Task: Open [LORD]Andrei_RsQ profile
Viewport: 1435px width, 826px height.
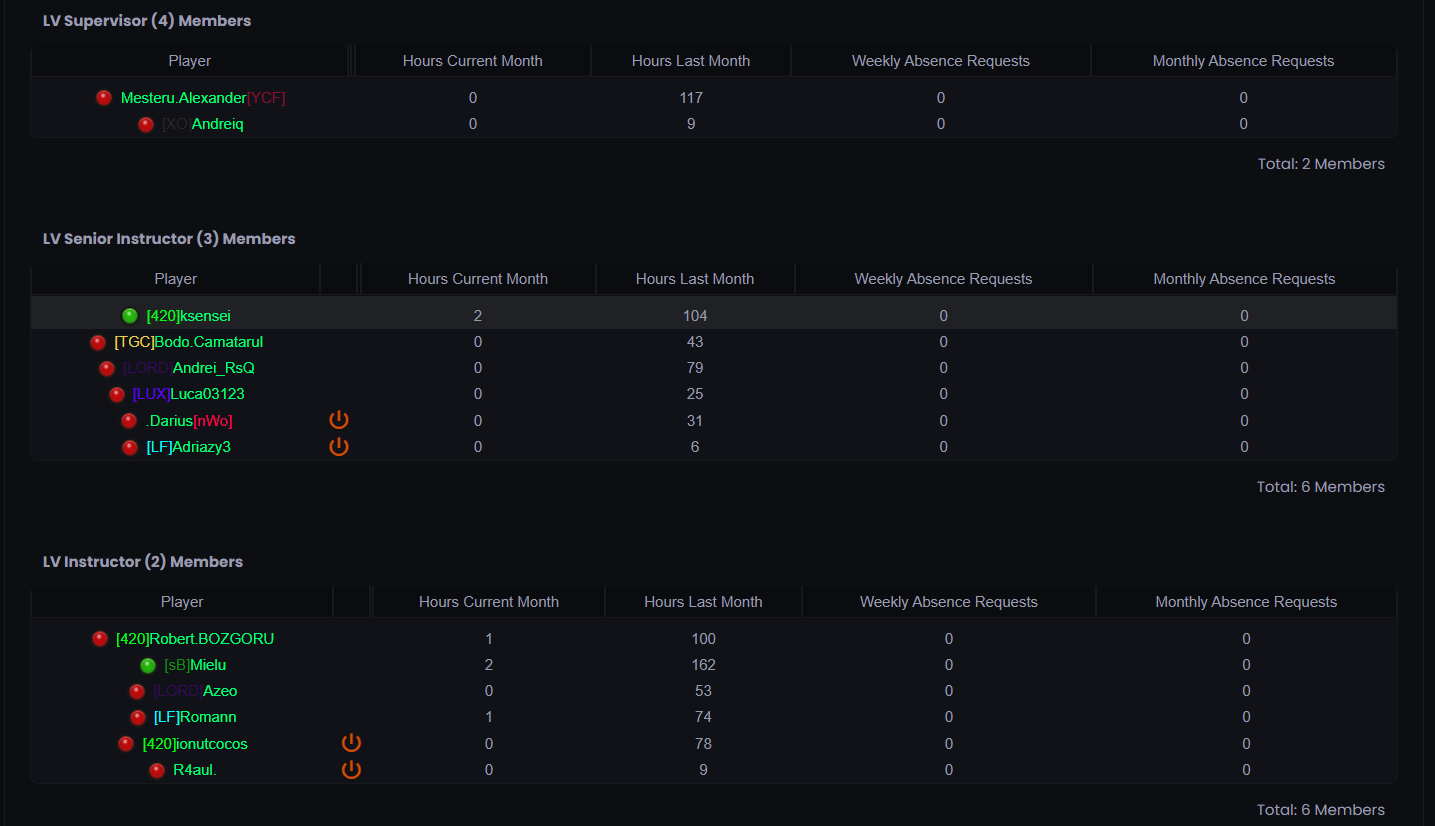Action: [189, 368]
